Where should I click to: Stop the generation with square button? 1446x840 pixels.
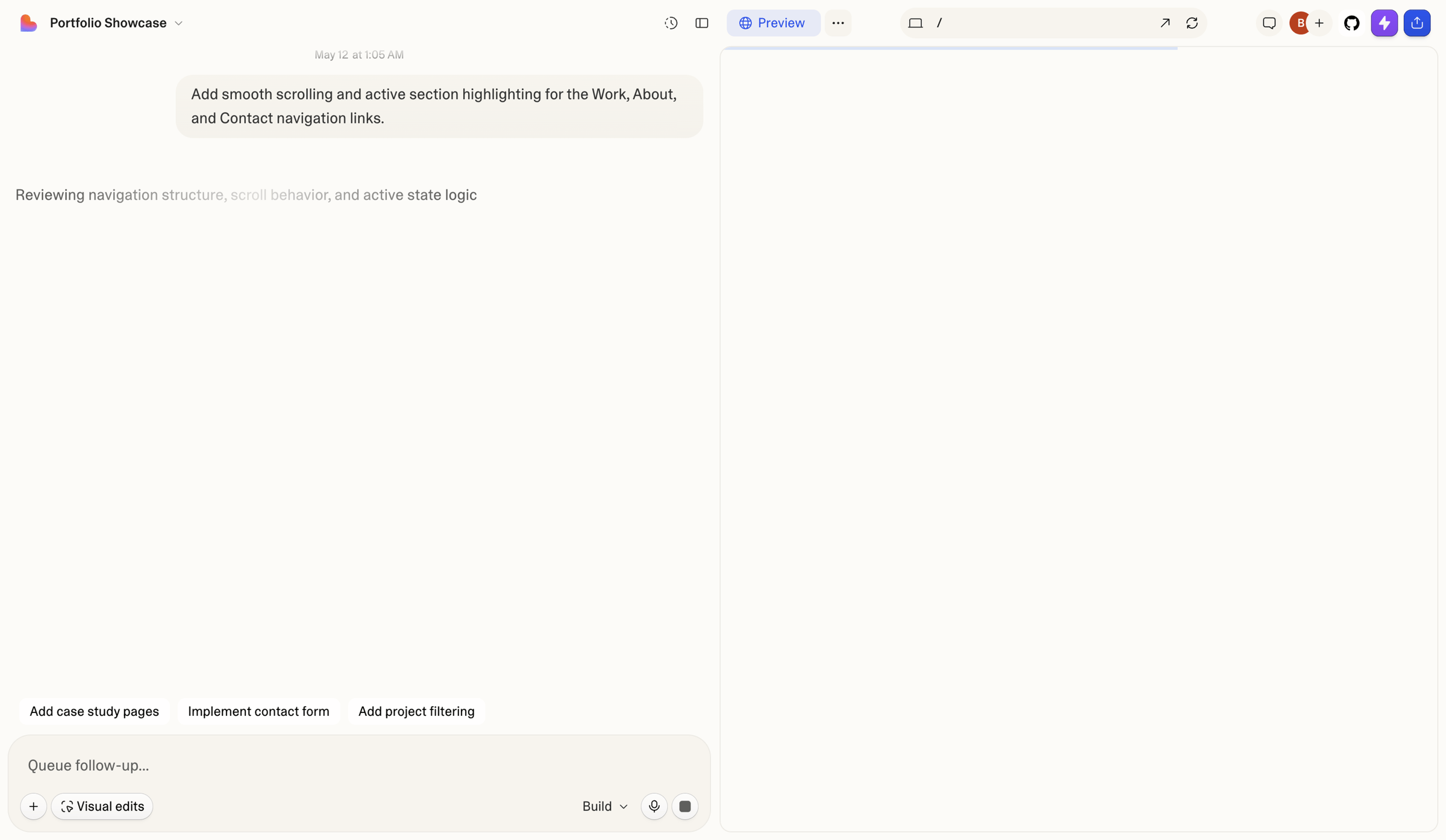coord(685,806)
